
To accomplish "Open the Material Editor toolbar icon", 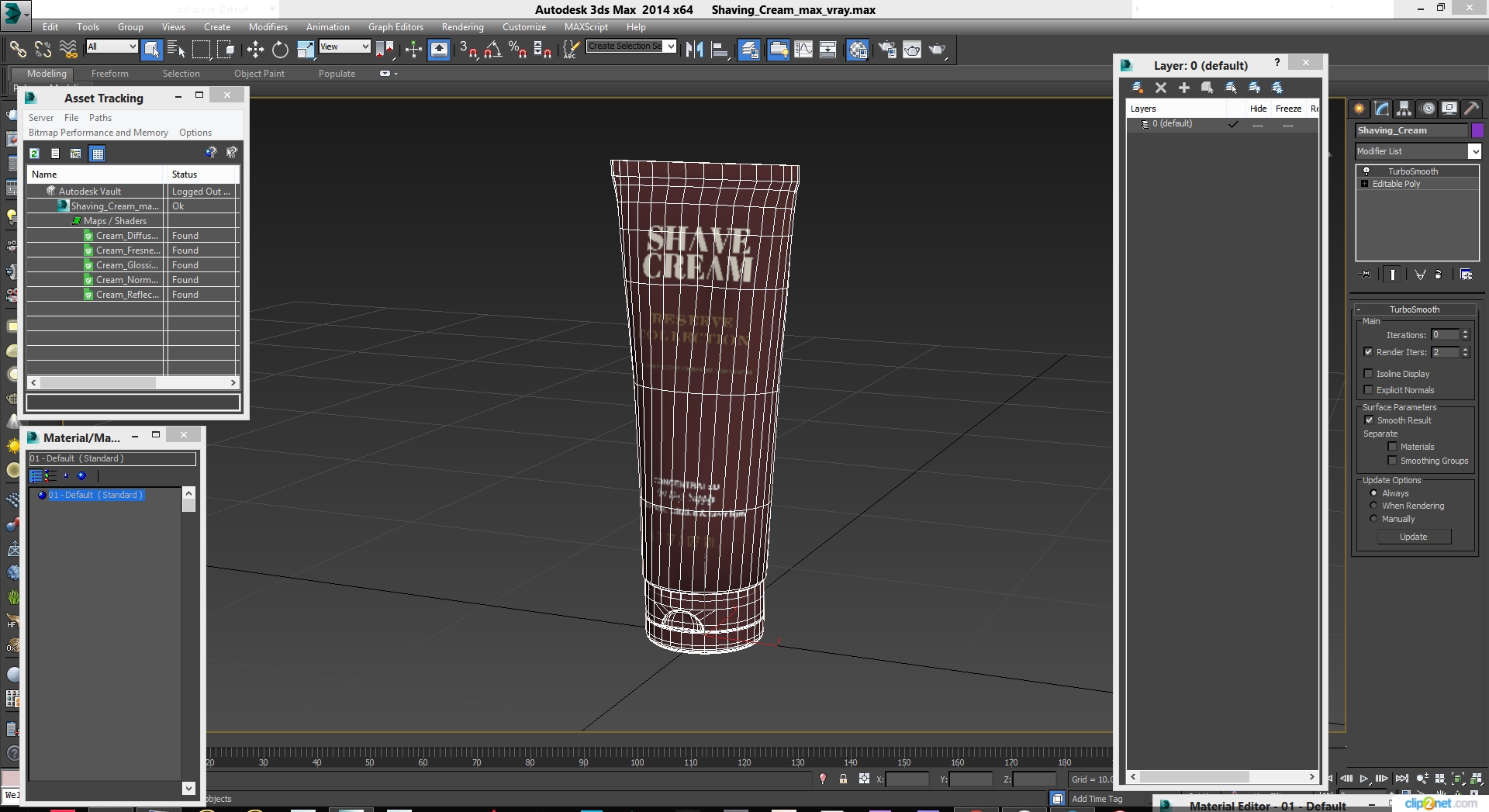I will 858,50.
